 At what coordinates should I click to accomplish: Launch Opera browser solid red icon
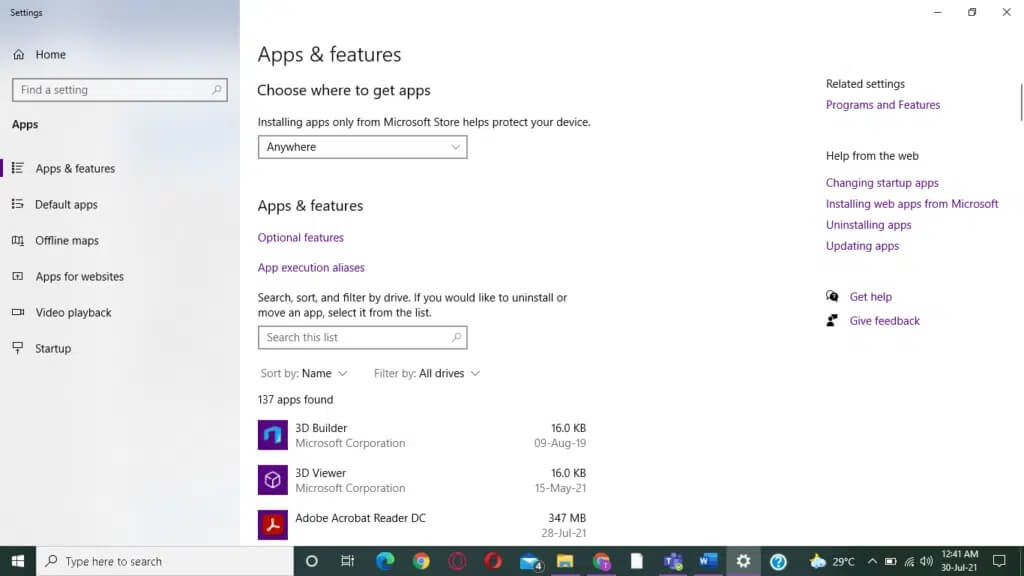[493, 561]
